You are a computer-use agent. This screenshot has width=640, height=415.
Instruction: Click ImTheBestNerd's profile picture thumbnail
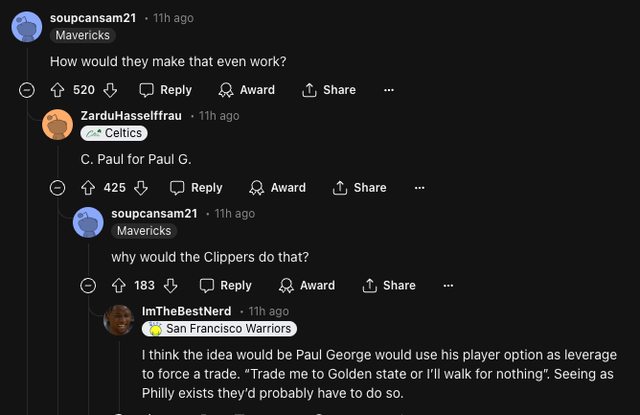click(119, 320)
